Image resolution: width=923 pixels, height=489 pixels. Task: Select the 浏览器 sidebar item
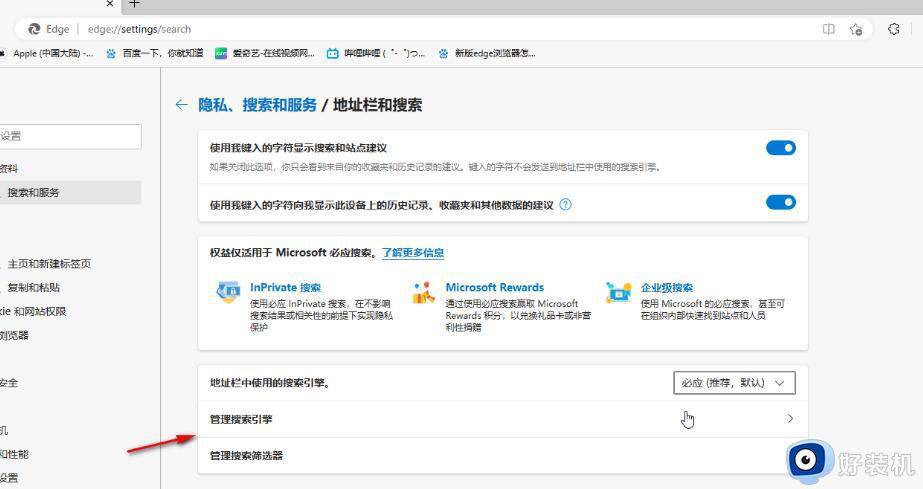coord(14,335)
